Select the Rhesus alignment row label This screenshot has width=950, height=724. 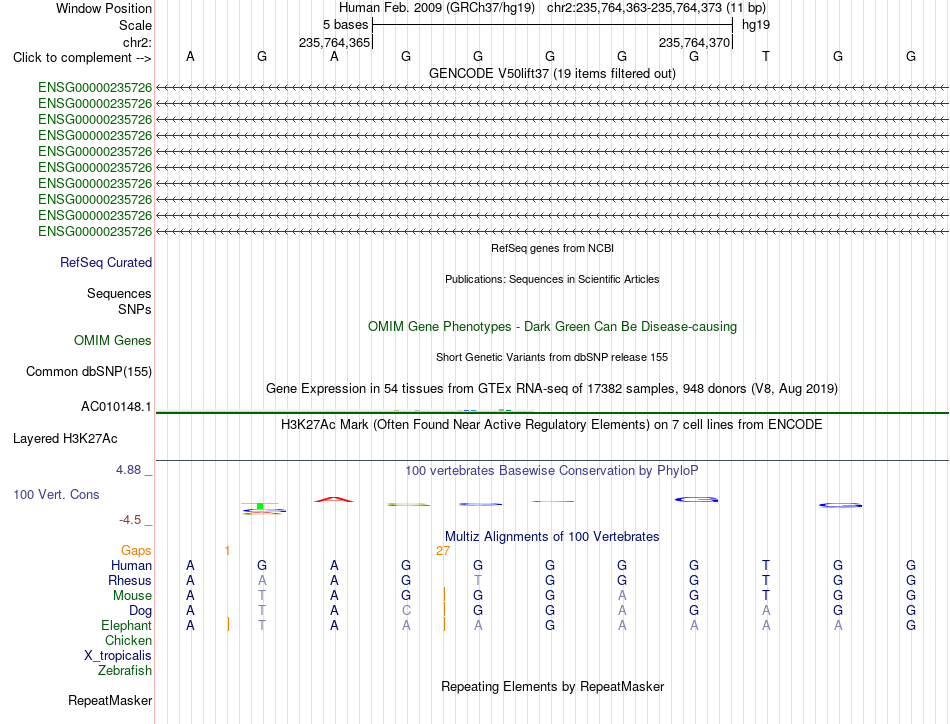pyautogui.click(x=130, y=580)
